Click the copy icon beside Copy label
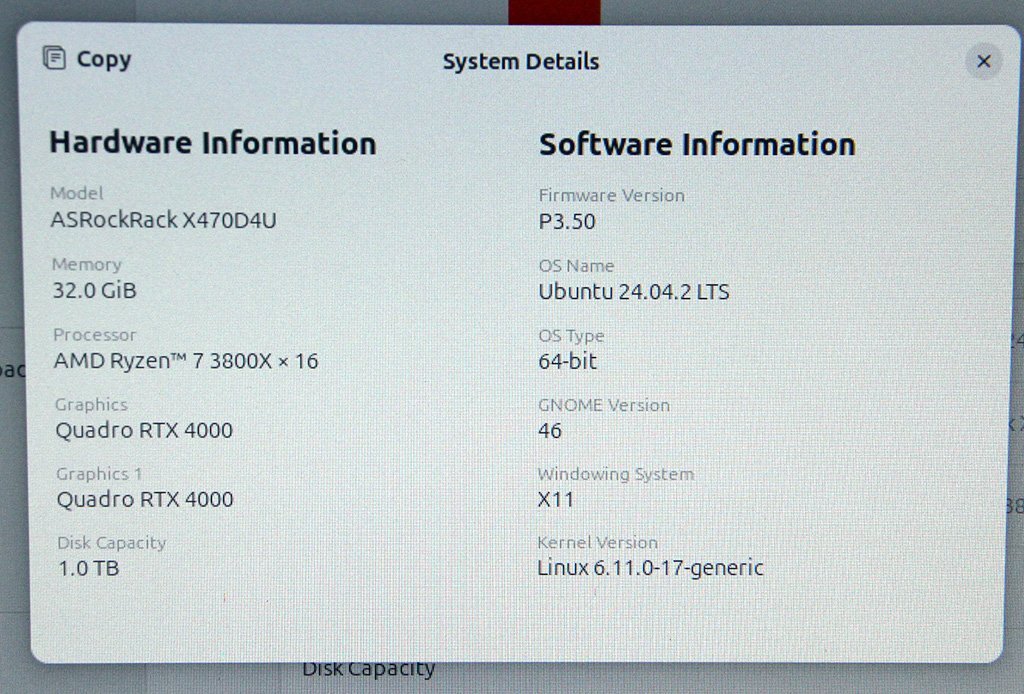This screenshot has width=1024, height=694. tap(54, 58)
